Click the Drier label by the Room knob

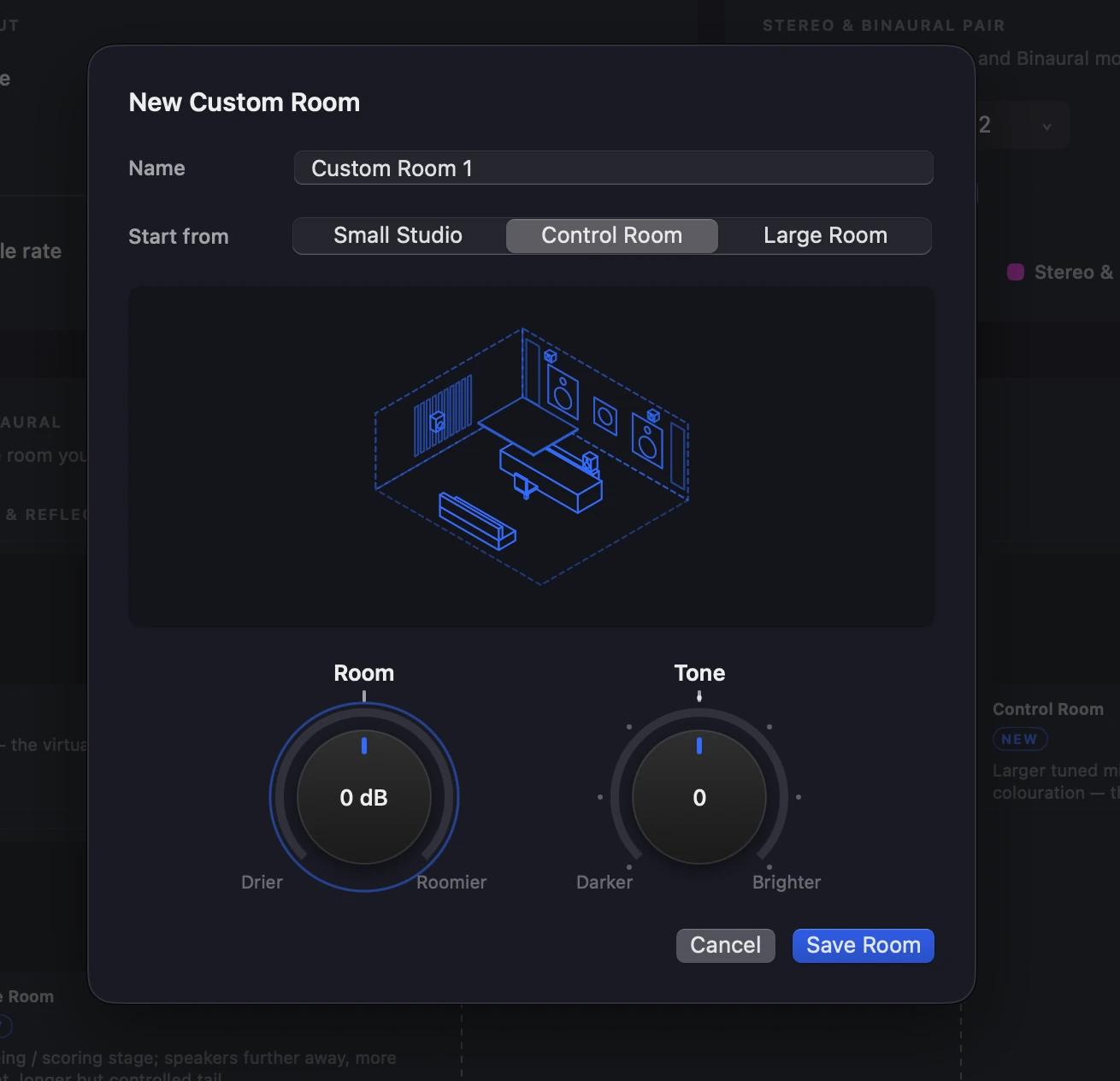(262, 882)
